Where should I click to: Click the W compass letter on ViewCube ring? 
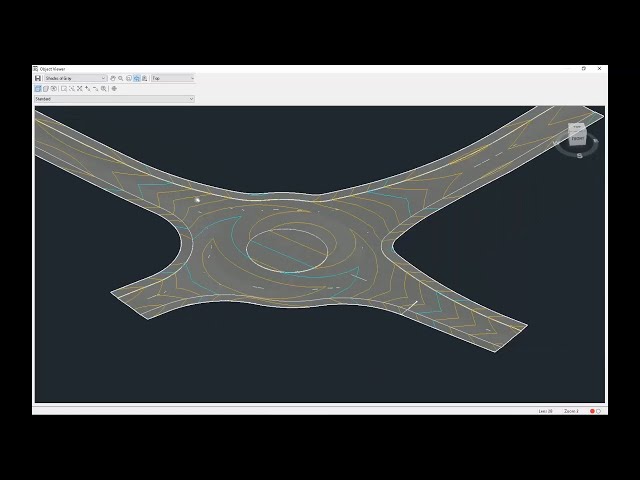556,143
